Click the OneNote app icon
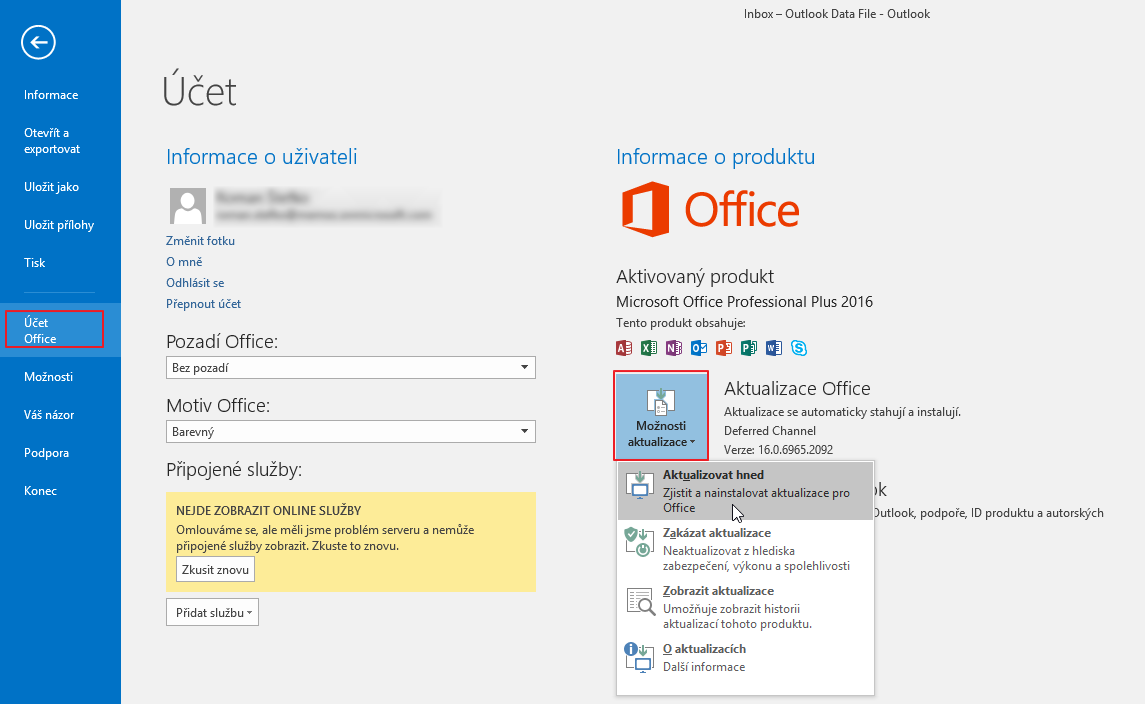 point(673,348)
